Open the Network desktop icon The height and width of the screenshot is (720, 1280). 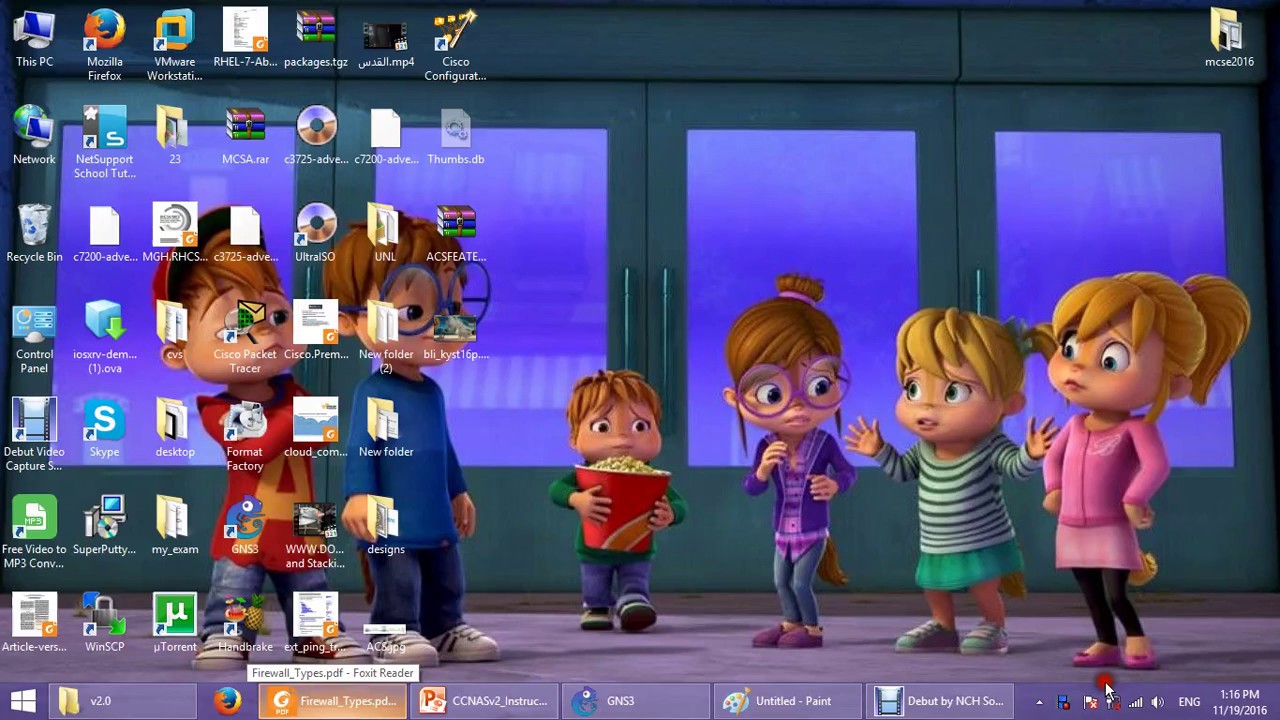pyautogui.click(x=34, y=136)
